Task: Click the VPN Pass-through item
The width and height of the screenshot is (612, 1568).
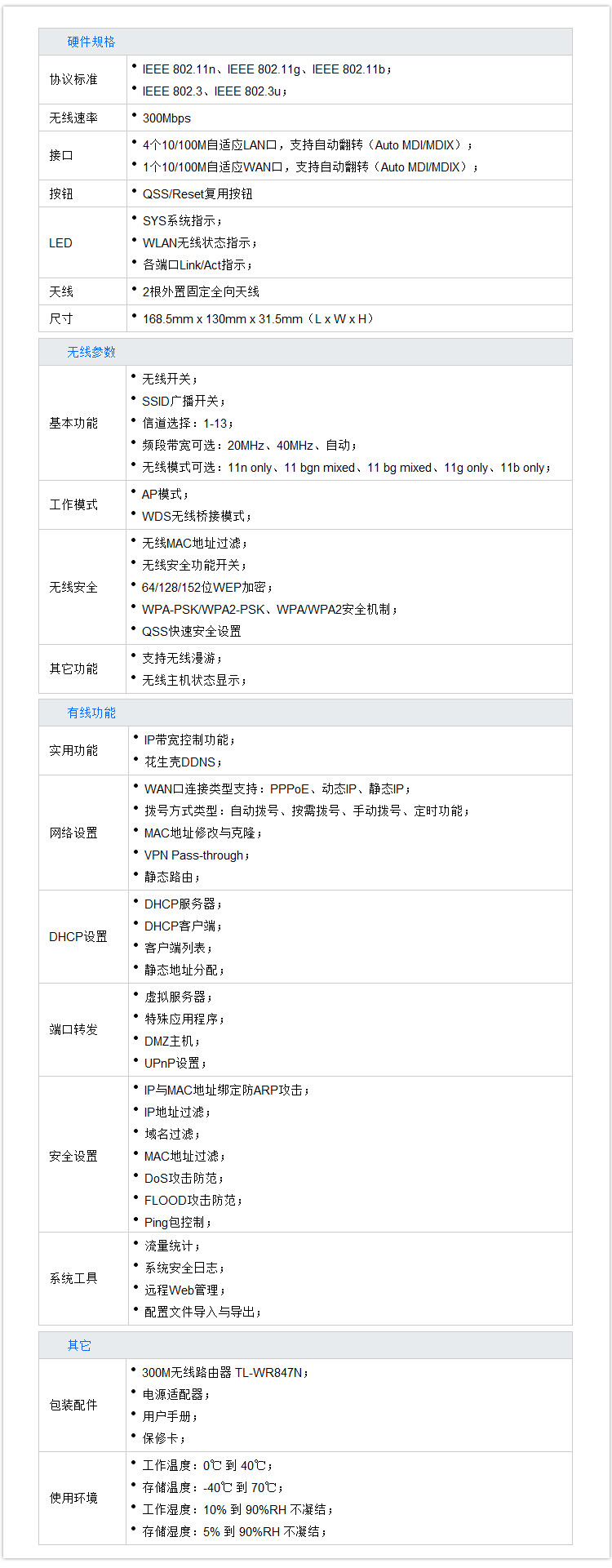Action: click(x=196, y=855)
